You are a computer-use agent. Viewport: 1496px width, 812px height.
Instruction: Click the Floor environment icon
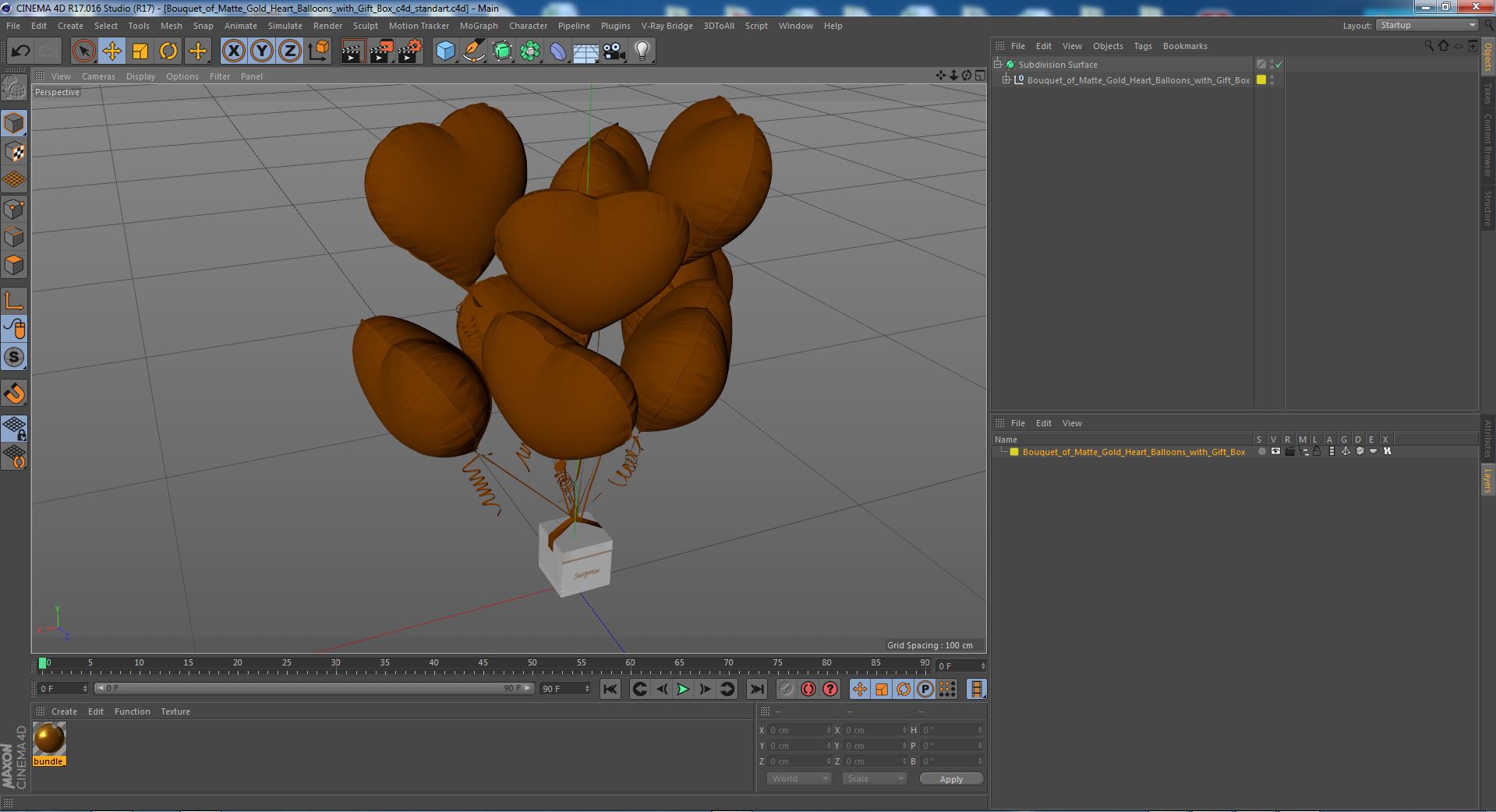click(585, 51)
